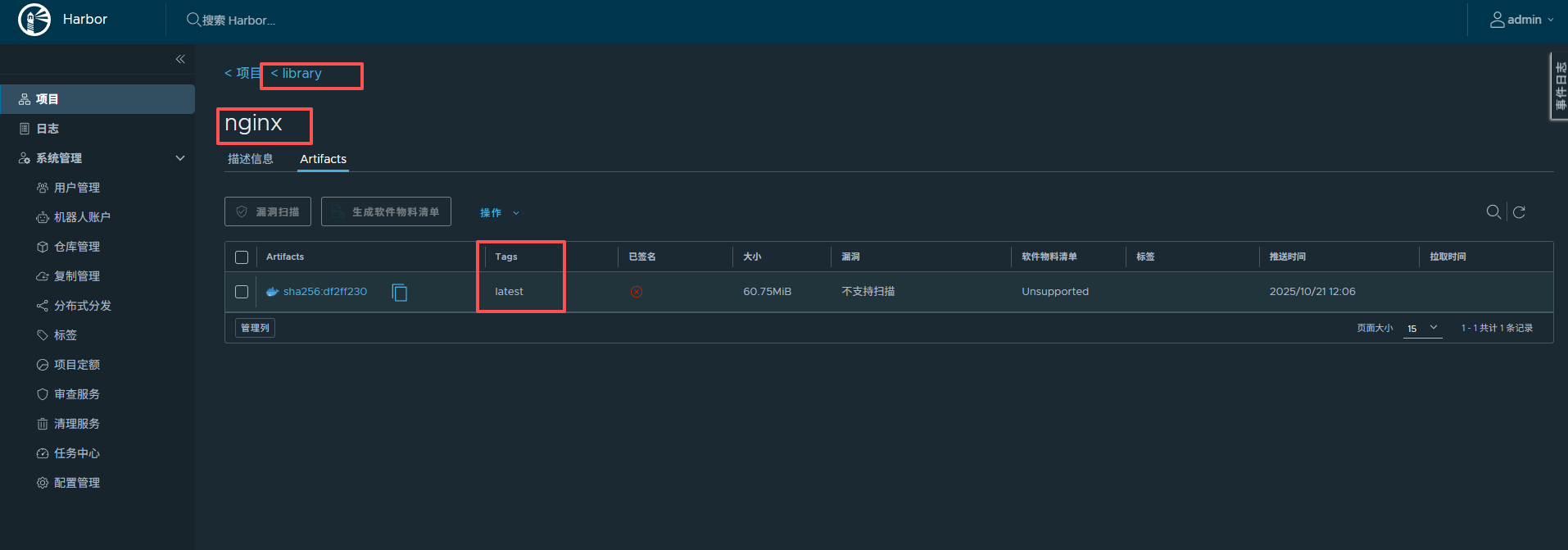Click the 标签 tag icon
This screenshot has height=550, width=1568.
tap(43, 335)
